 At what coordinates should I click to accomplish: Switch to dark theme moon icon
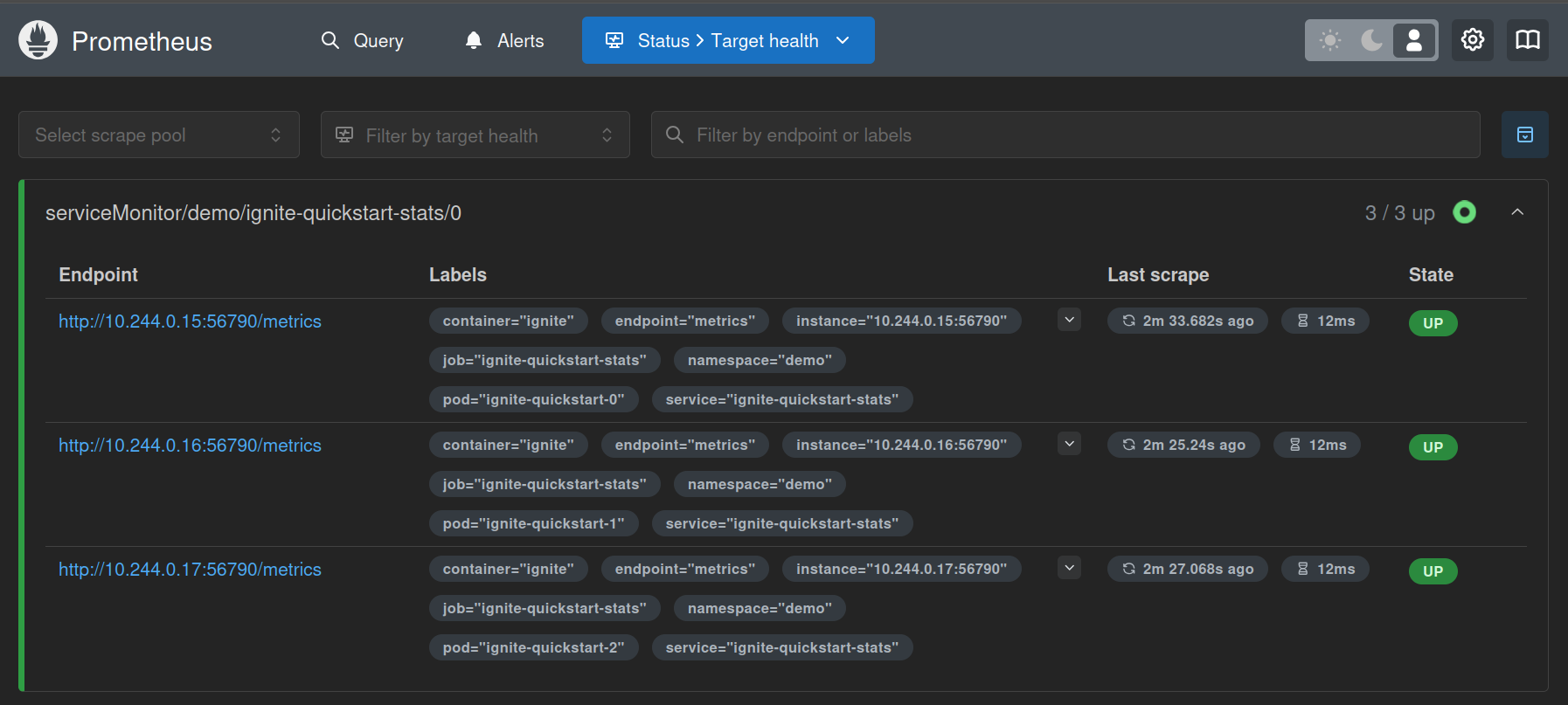[1371, 40]
